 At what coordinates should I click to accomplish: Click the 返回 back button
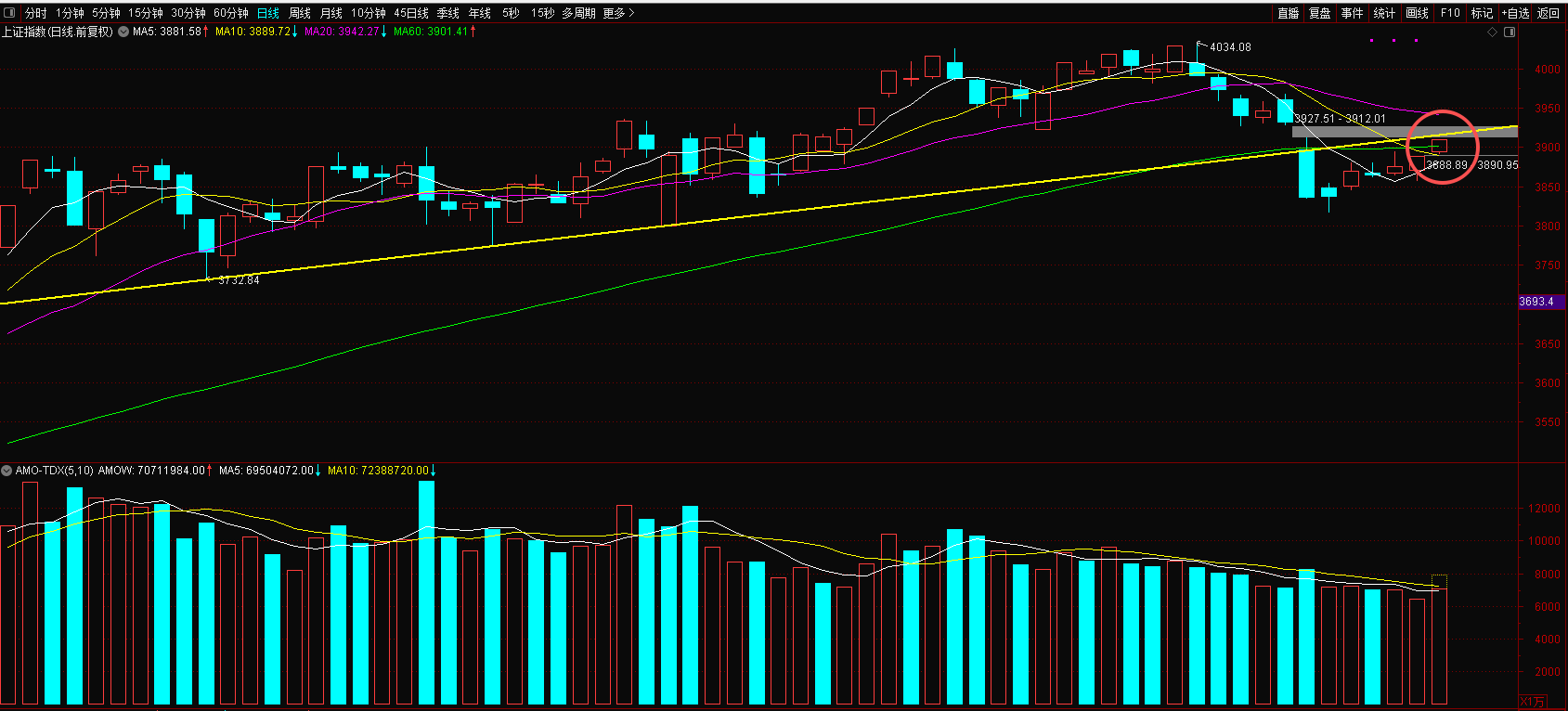coord(1549,13)
